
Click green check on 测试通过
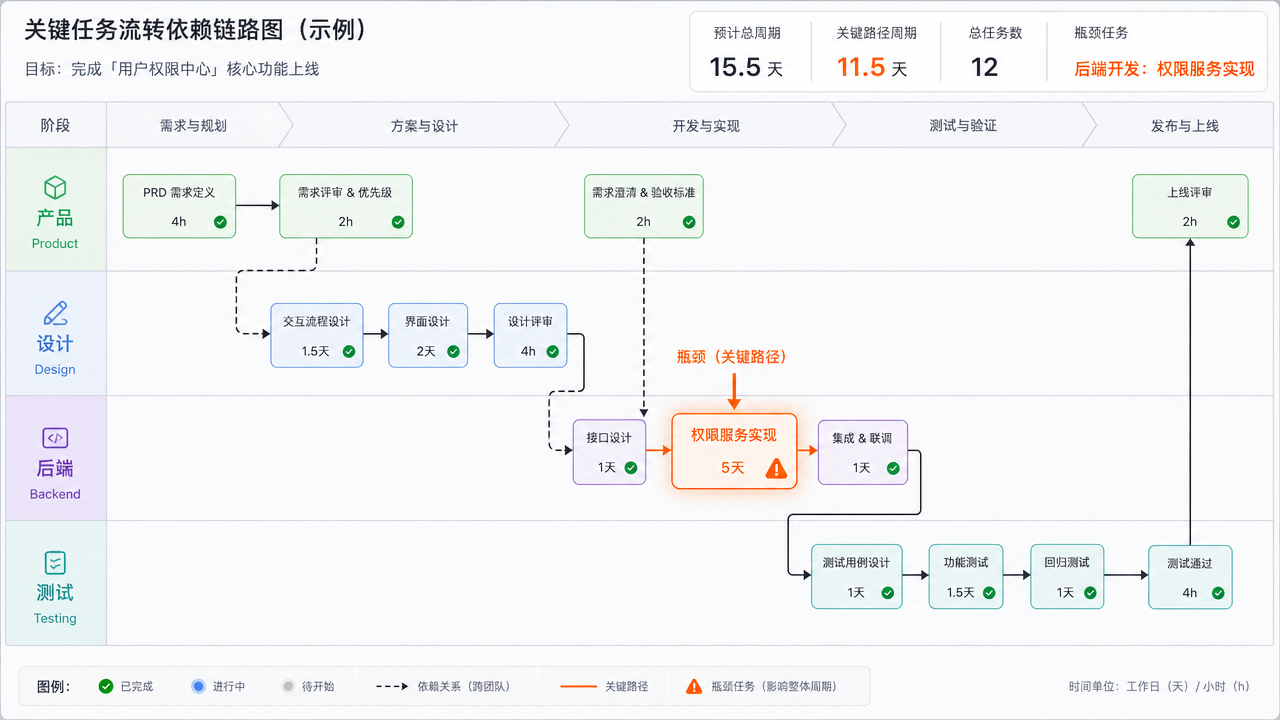pyautogui.click(x=1218, y=592)
